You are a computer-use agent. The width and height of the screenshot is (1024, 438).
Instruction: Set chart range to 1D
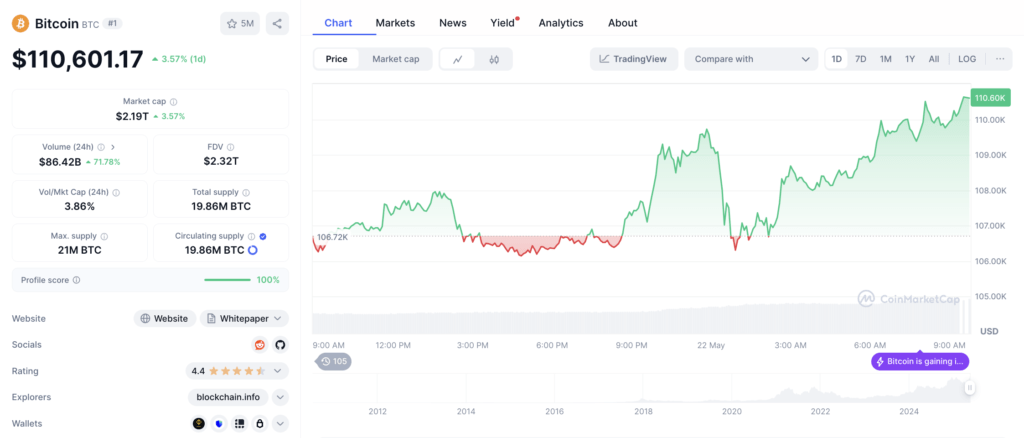click(837, 59)
